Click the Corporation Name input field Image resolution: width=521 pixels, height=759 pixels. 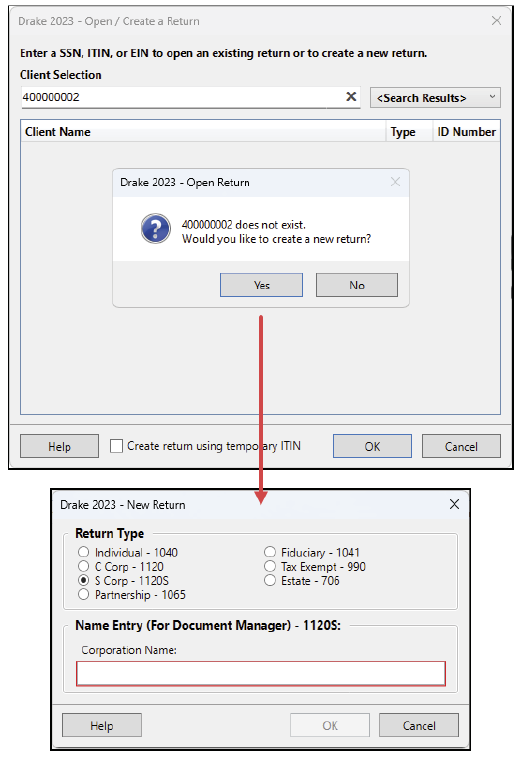click(x=260, y=673)
